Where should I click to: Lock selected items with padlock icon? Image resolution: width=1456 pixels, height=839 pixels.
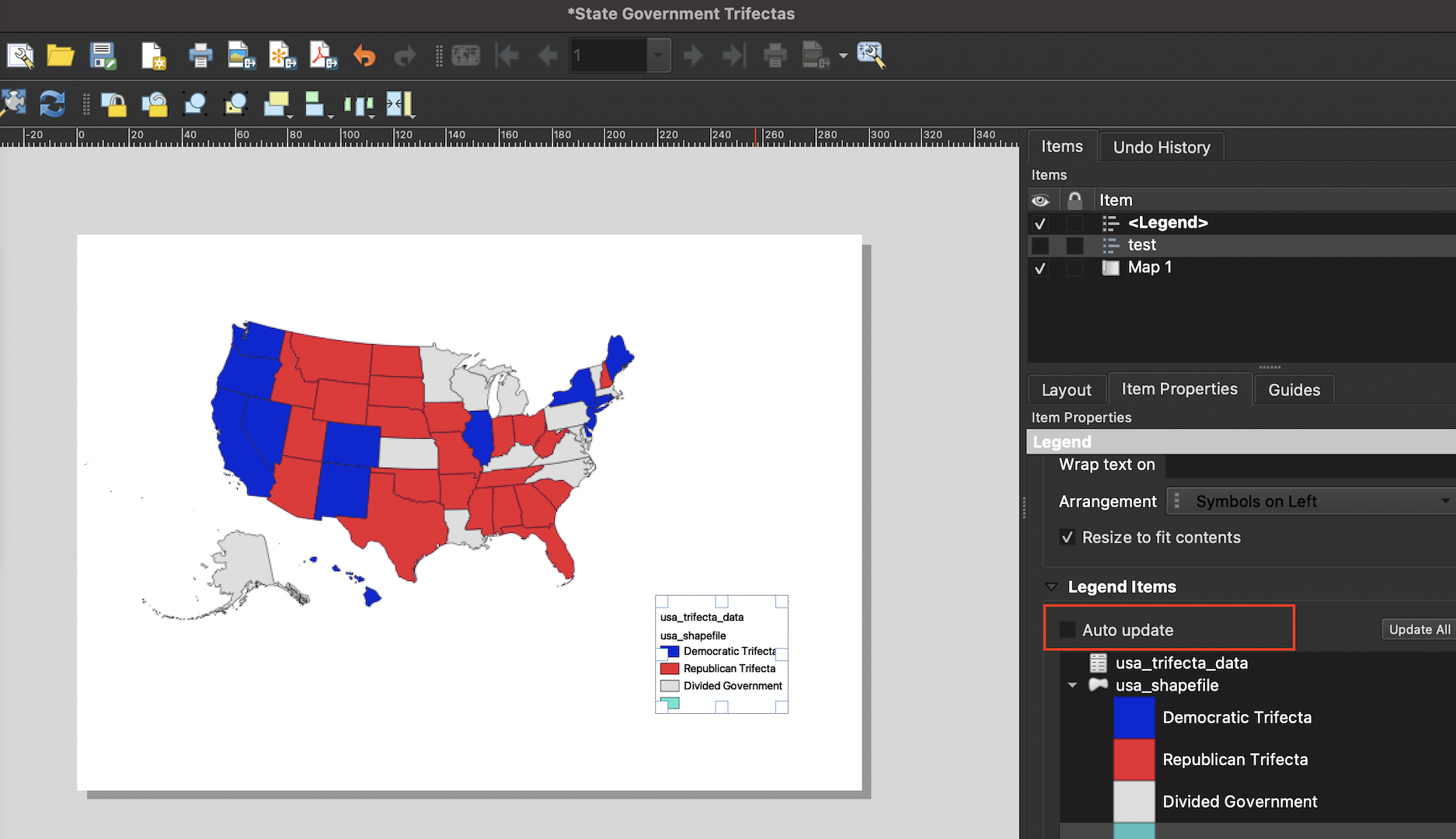(114, 104)
